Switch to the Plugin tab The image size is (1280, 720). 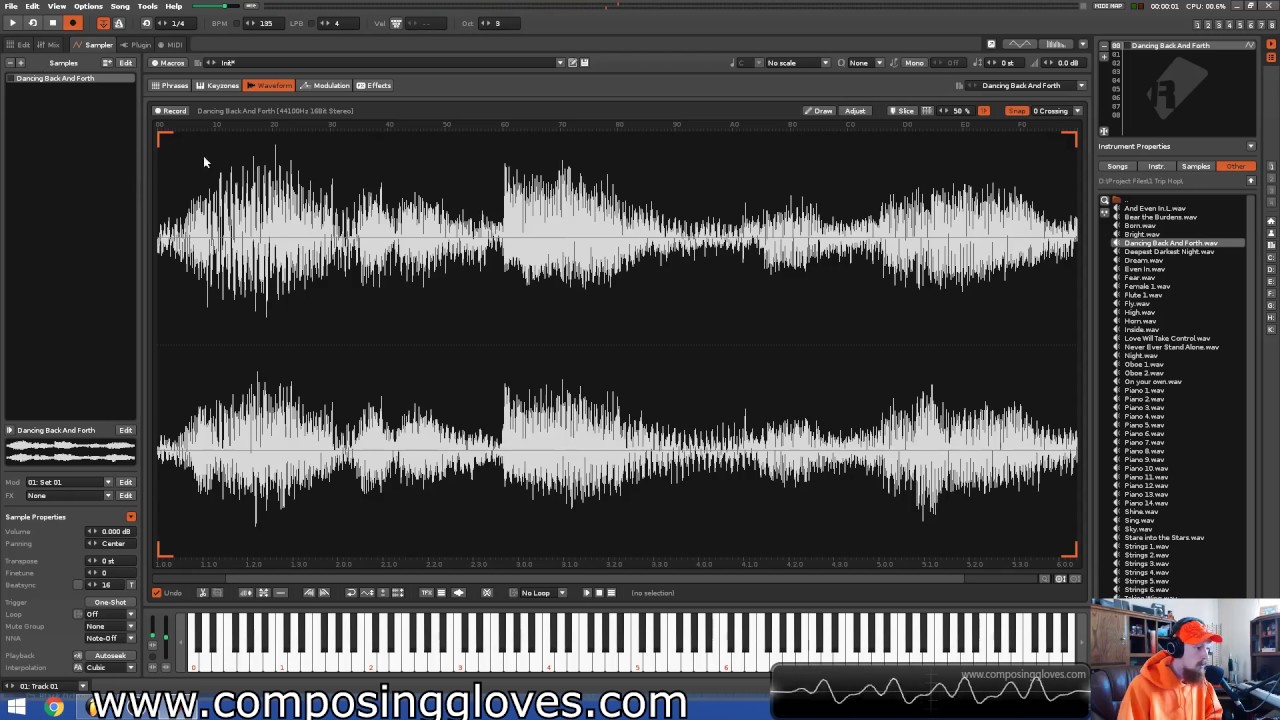point(136,45)
